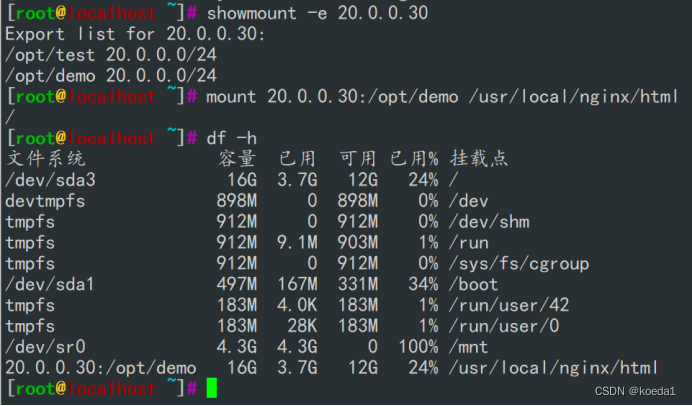Click the '容量' column header
692x406 pixels.
point(237,158)
